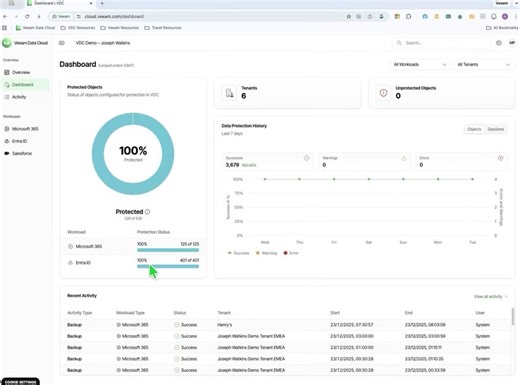Screen dimensions: 520x385
Task: Click the 23/12/2025, 07:30:57 start time
Action: click(352, 325)
